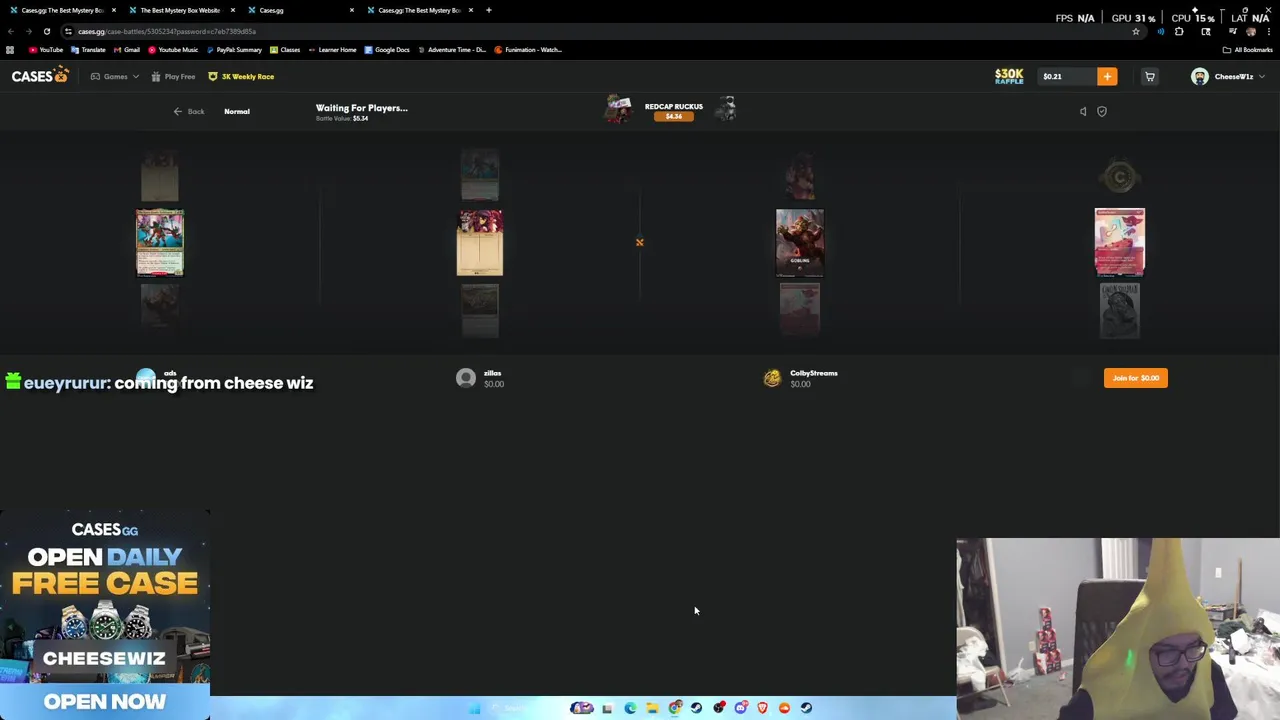The height and width of the screenshot is (720, 1280).
Task: Mute the battle sound speaker icon
Action: pos(1083,112)
